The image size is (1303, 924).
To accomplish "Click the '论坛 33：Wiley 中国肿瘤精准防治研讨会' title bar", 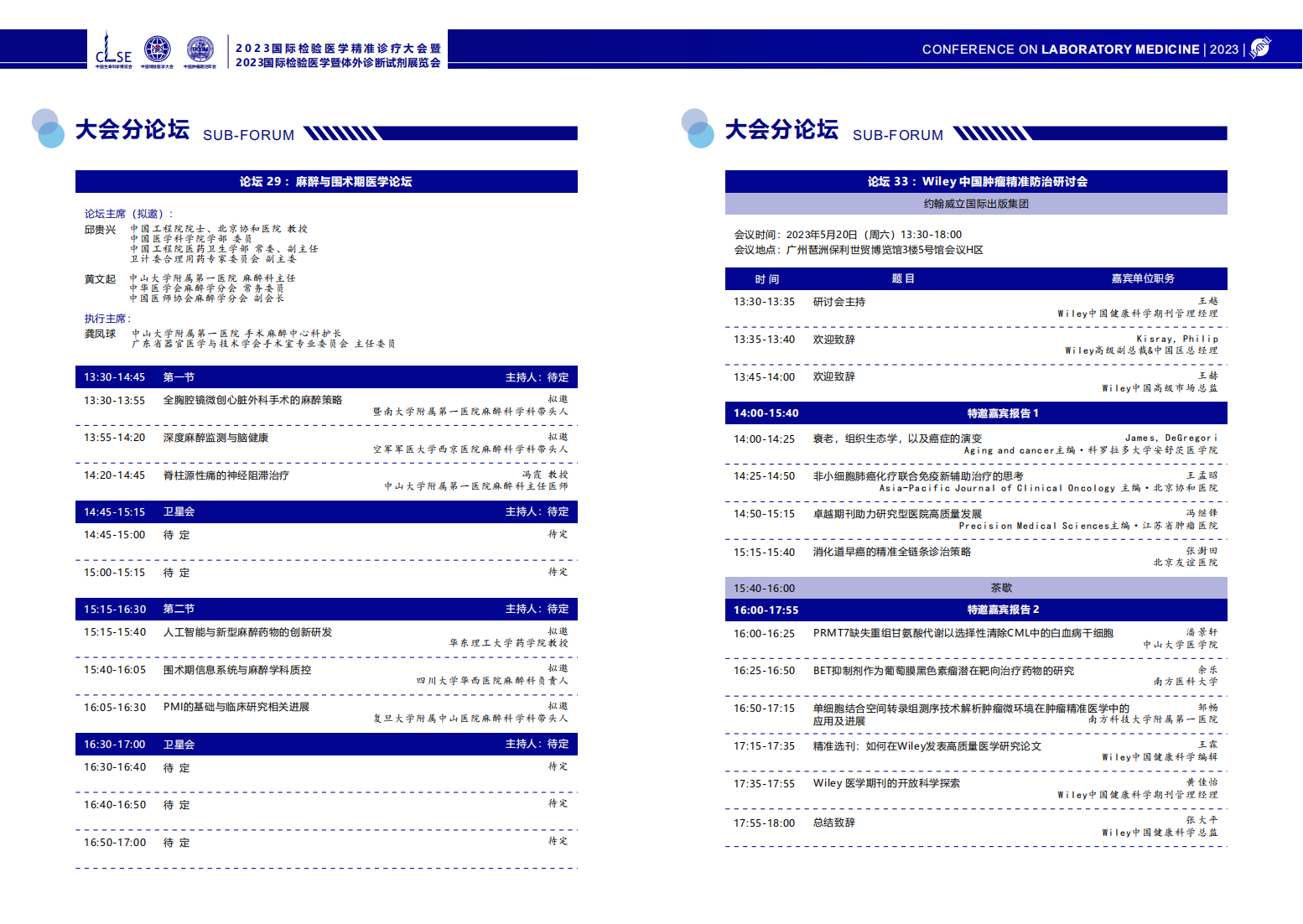I will pyautogui.click(x=976, y=181).
